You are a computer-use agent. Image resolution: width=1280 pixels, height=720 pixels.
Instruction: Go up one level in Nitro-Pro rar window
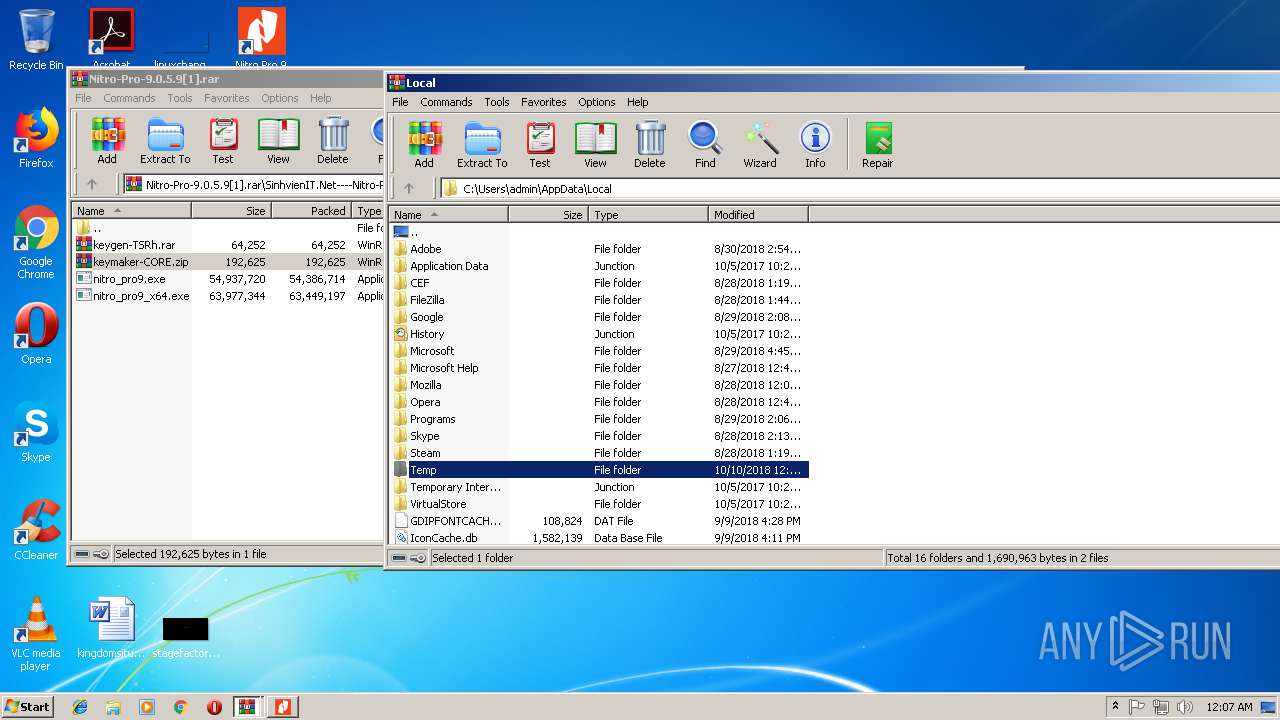92,184
